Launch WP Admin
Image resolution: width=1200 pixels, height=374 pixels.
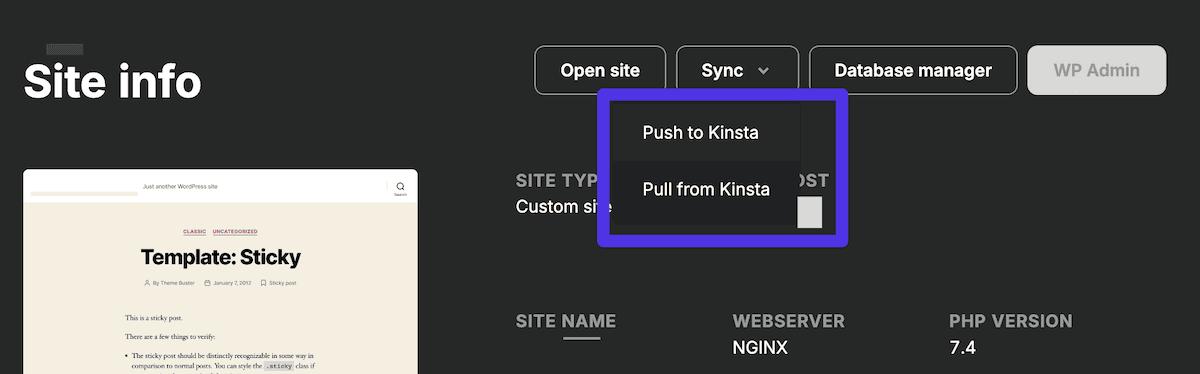[1097, 71]
